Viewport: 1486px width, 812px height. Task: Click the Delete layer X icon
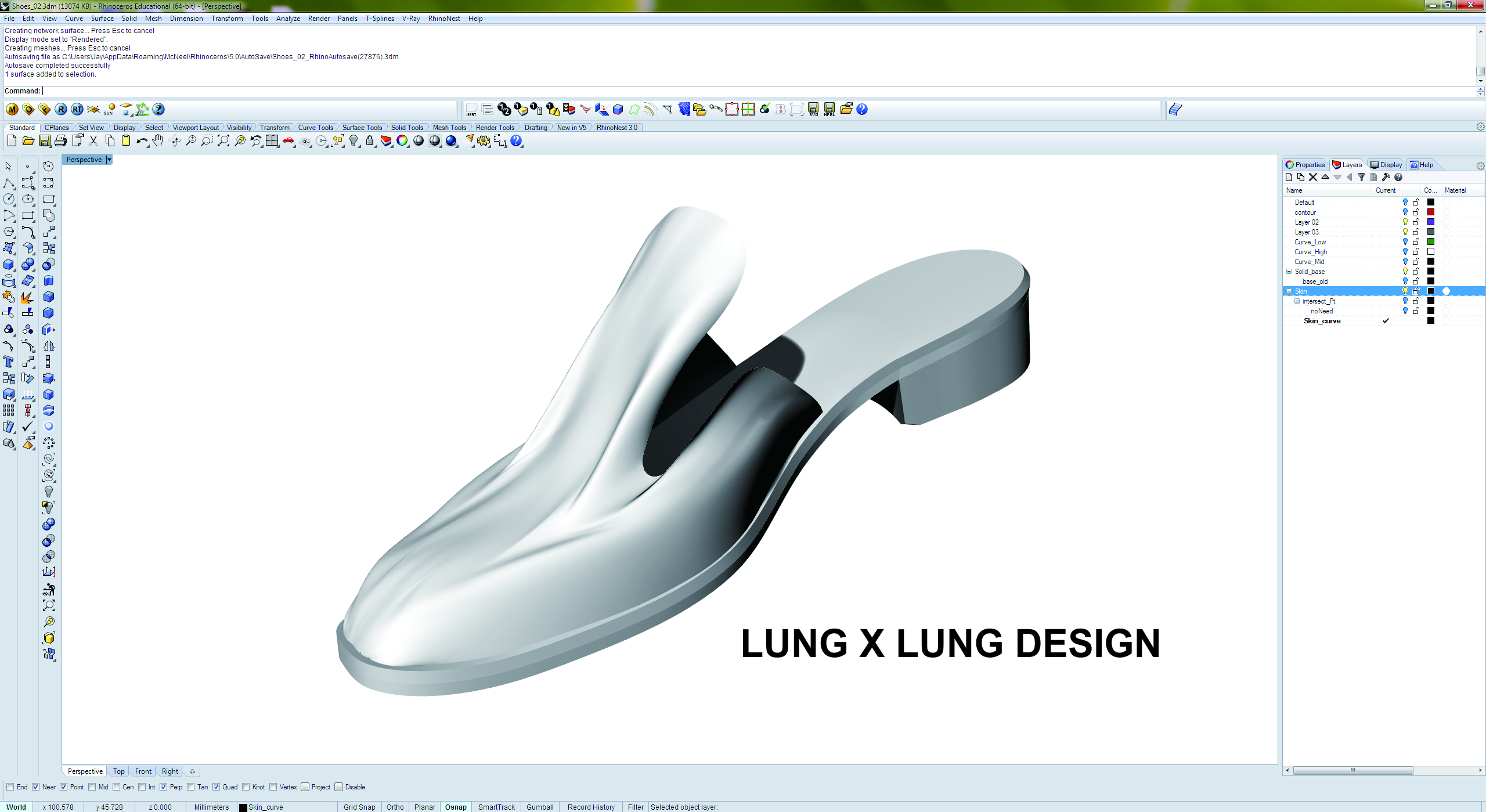pos(1313,178)
